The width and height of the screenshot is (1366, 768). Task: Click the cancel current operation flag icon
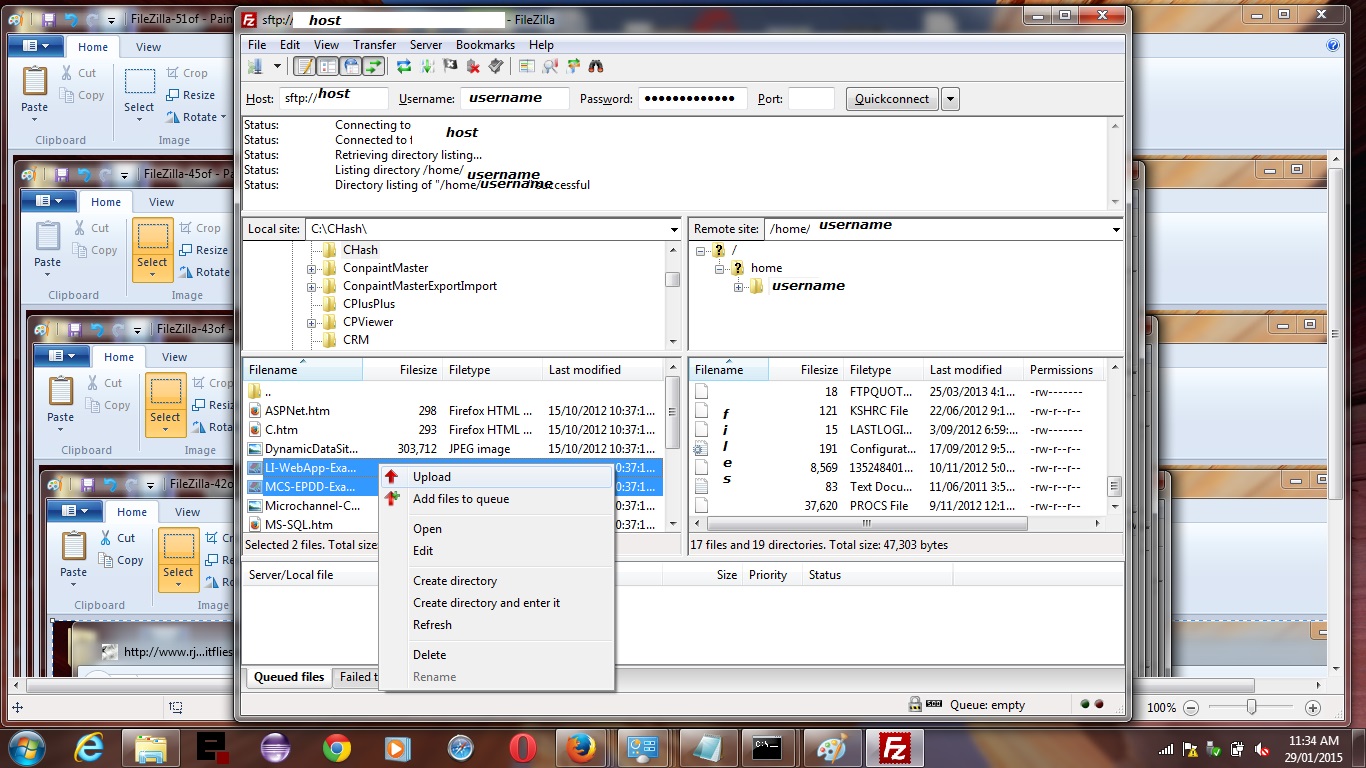click(450, 66)
